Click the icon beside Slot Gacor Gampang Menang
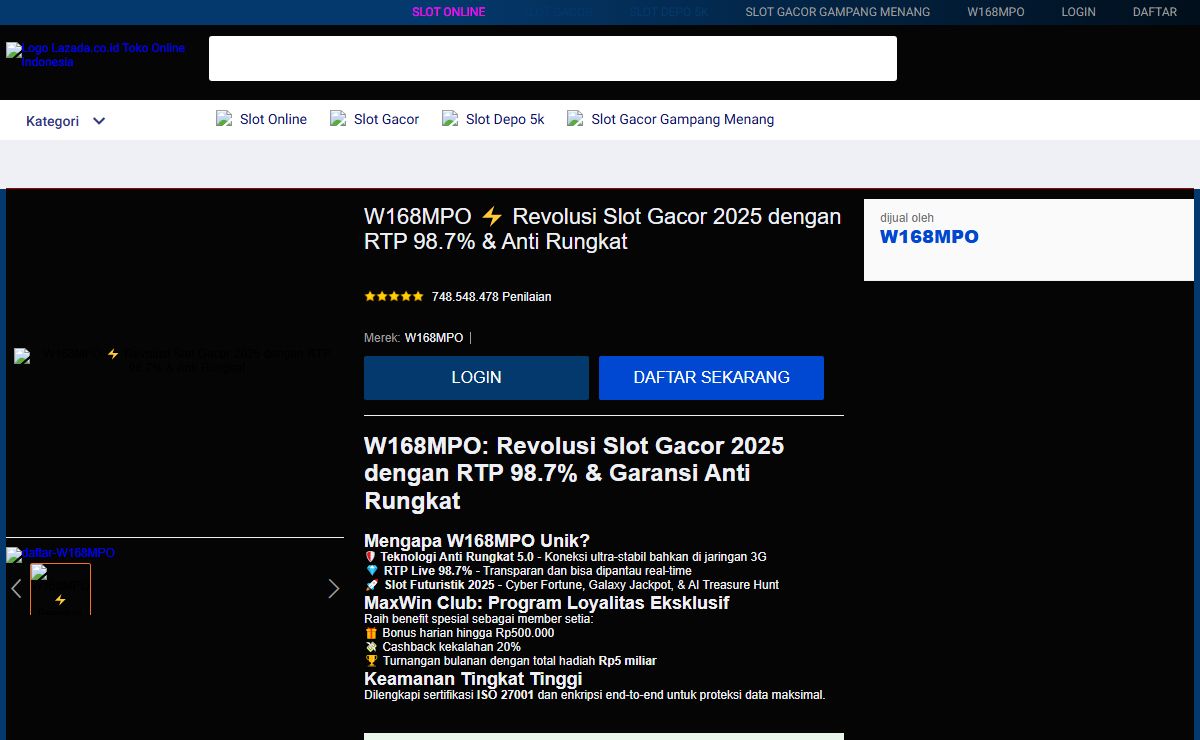Screen dimensions: 1200x740 (575, 118)
